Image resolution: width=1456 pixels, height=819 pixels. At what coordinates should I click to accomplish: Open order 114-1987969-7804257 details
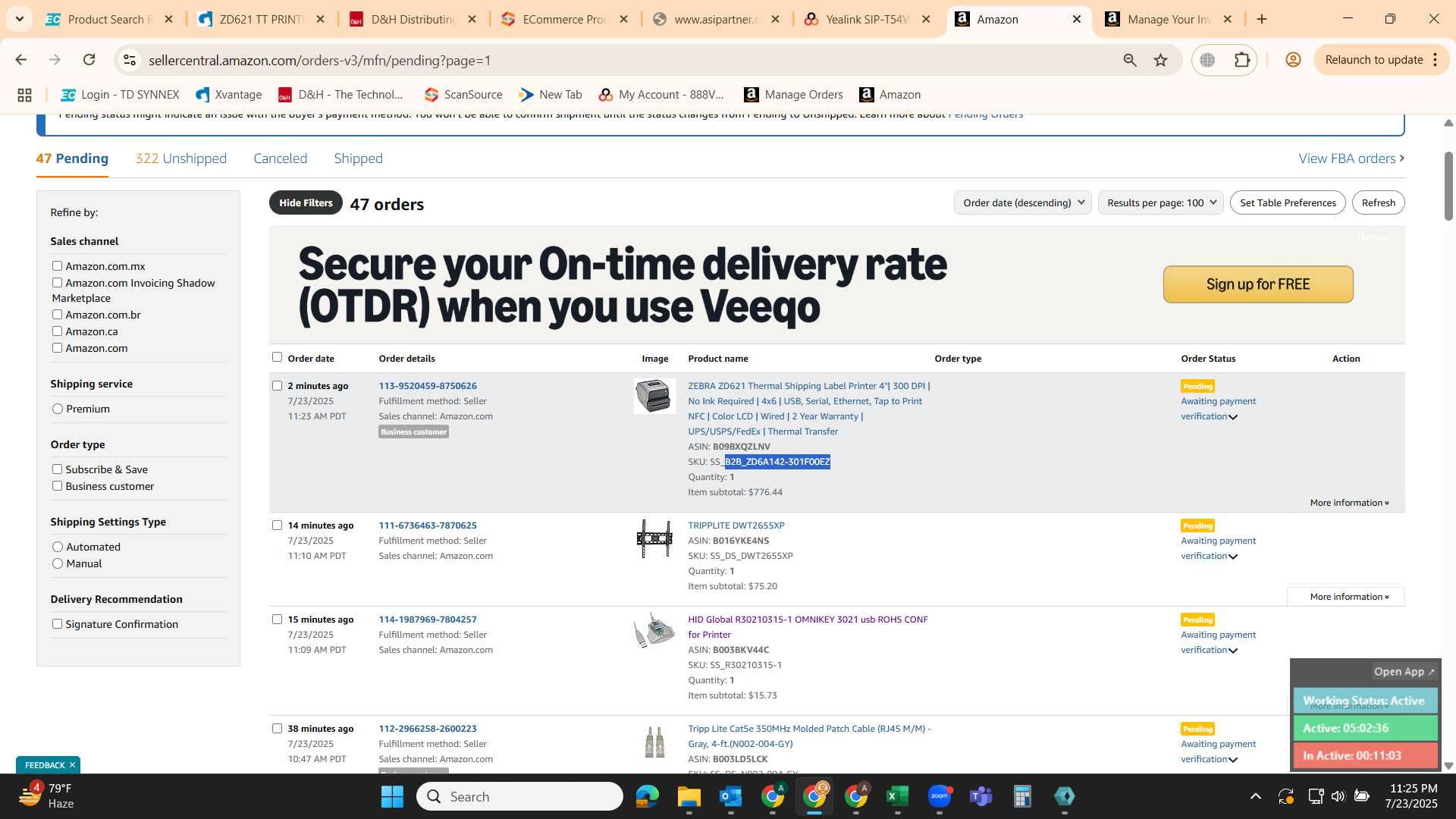[x=428, y=620]
